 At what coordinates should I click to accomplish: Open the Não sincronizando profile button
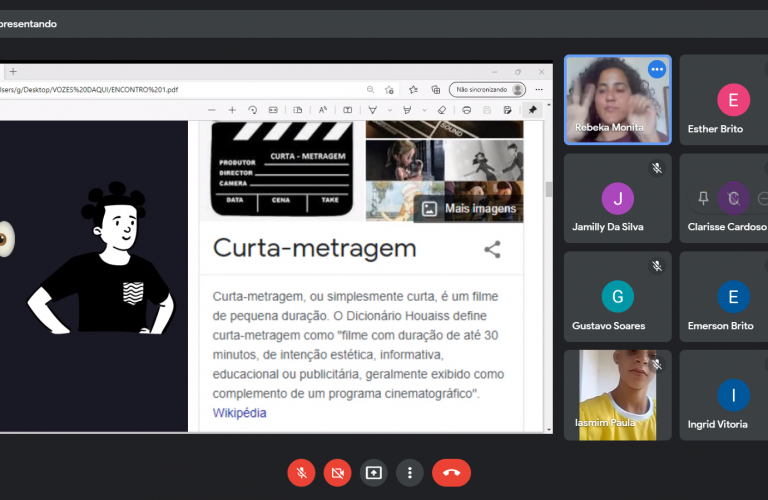(x=488, y=89)
